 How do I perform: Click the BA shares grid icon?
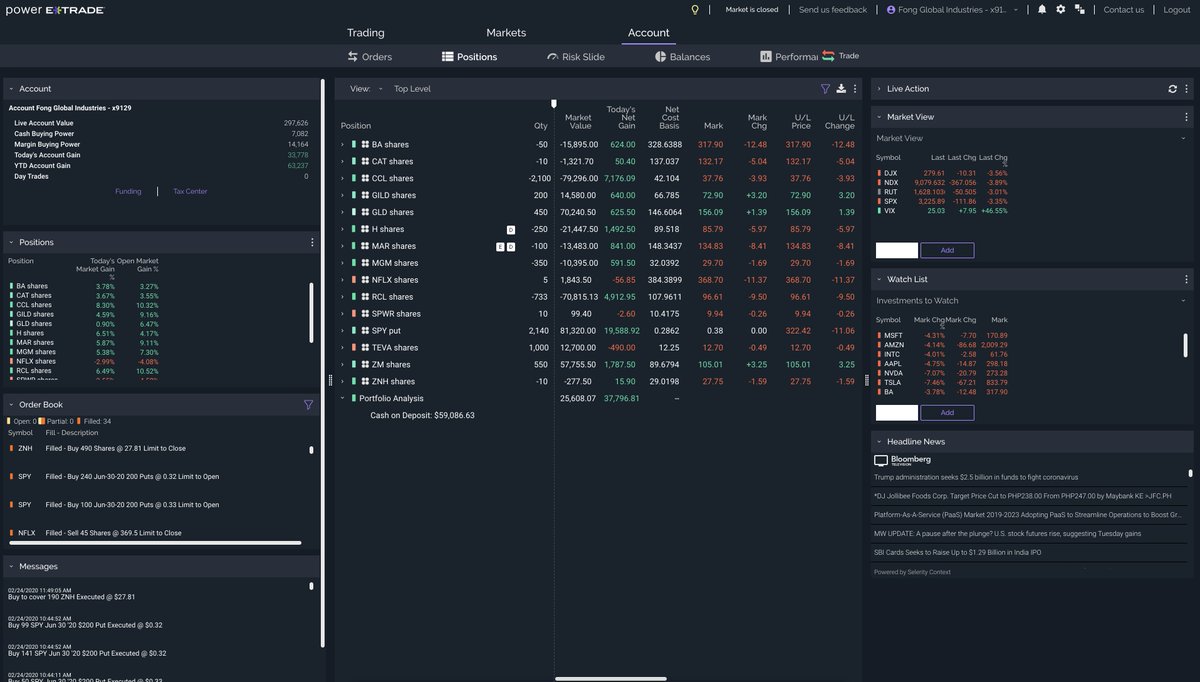365,144
